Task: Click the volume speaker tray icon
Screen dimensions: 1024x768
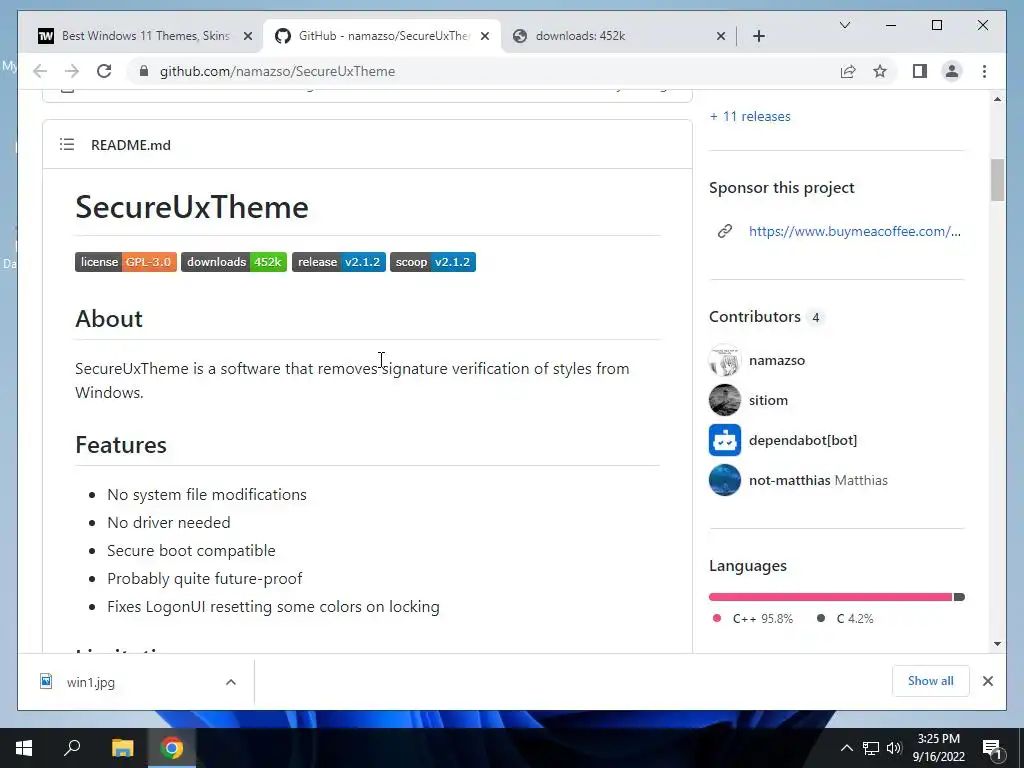Action: (x=895, y=748)
